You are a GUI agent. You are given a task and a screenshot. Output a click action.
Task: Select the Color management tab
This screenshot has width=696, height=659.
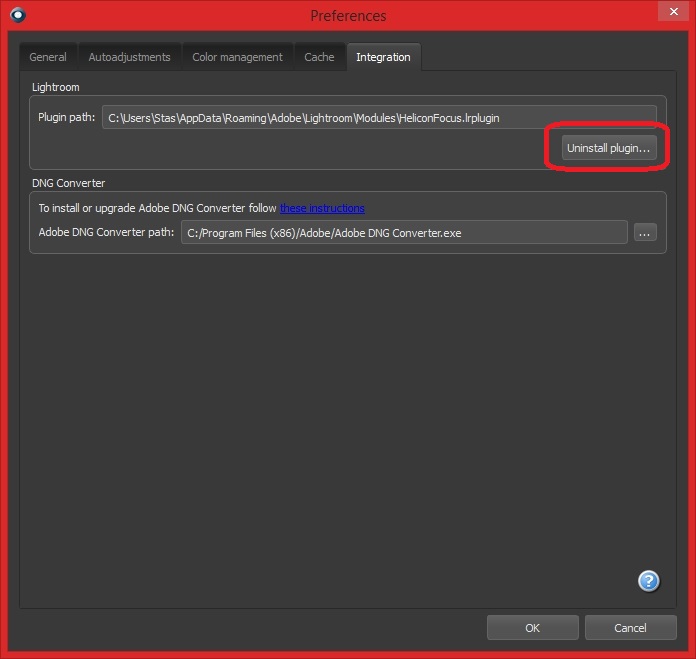(237, 57)
